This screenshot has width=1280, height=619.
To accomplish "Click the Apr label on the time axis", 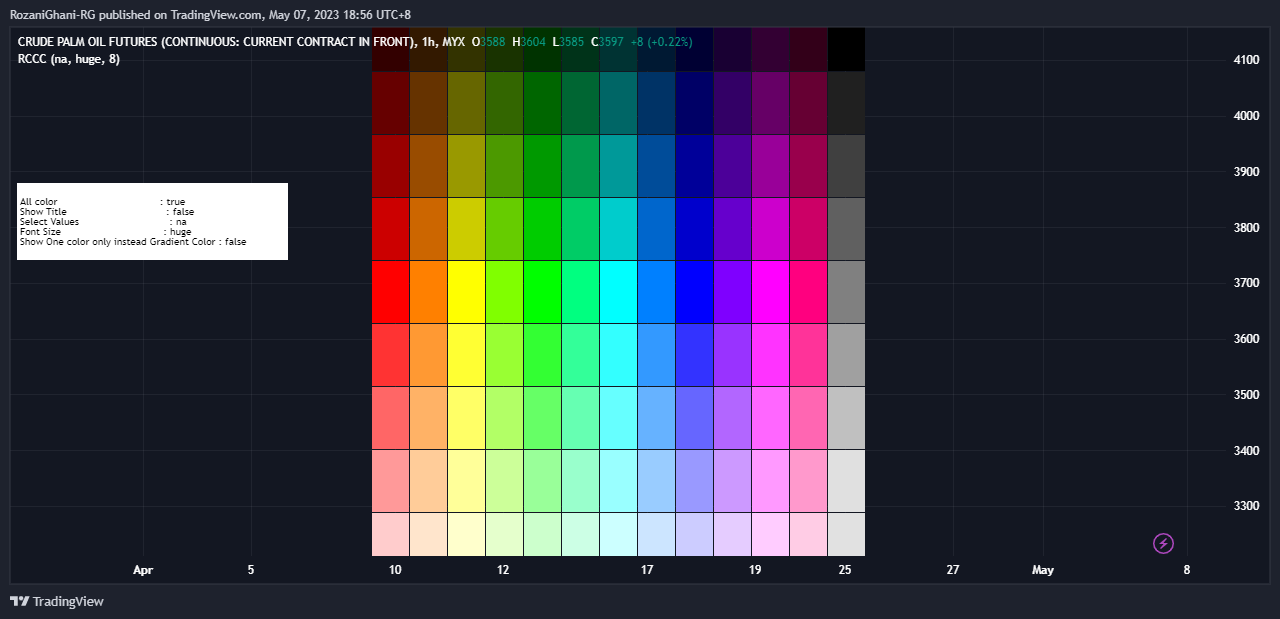I will click(143, 570).
